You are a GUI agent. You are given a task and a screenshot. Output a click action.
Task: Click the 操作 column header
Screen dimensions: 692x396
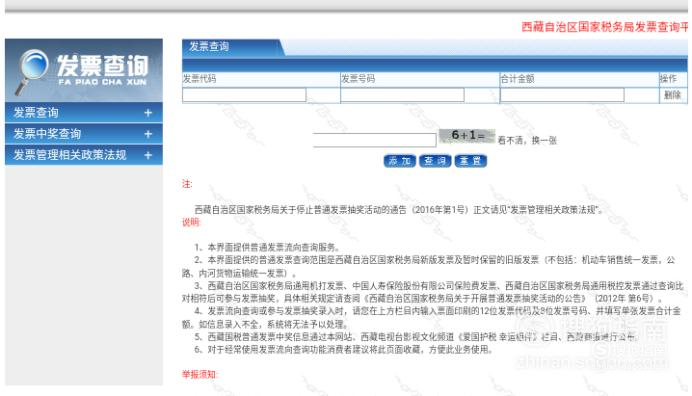[668, 79]
